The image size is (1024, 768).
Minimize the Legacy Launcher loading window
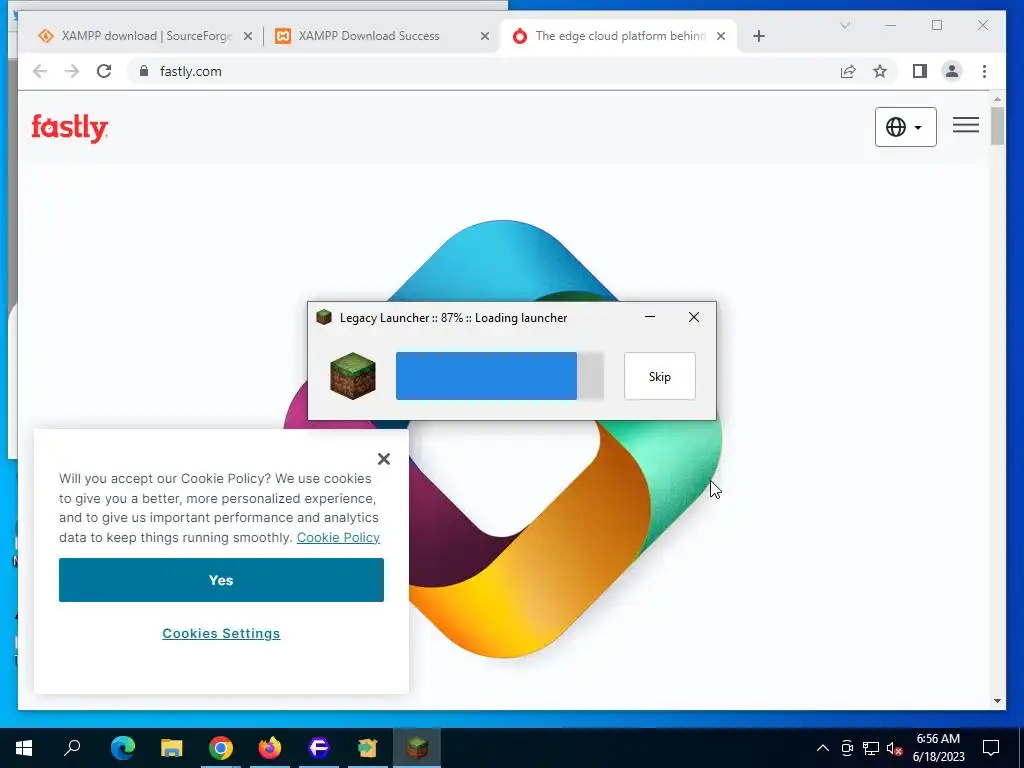tap(650, 317)
